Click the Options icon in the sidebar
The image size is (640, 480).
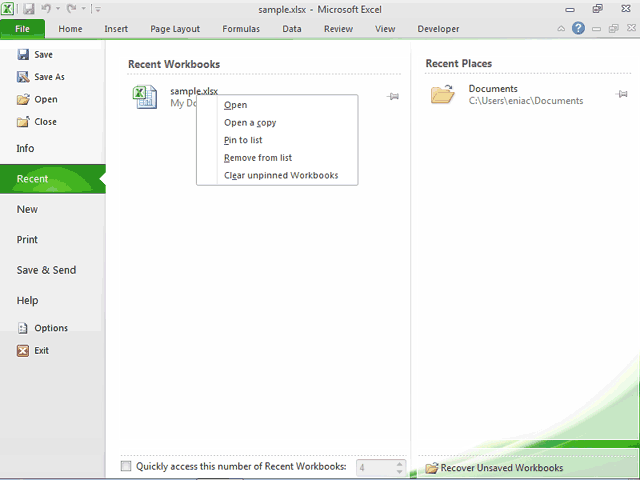(x=23, y=328)
